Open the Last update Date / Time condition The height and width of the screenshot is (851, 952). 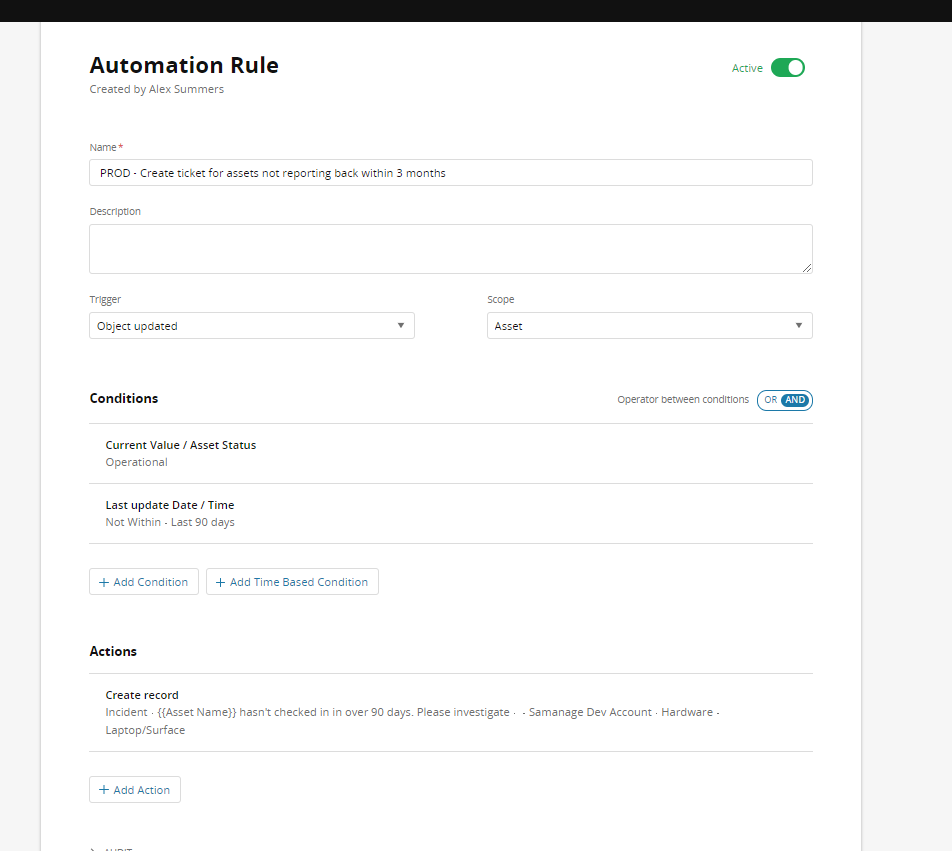(170, 505)
